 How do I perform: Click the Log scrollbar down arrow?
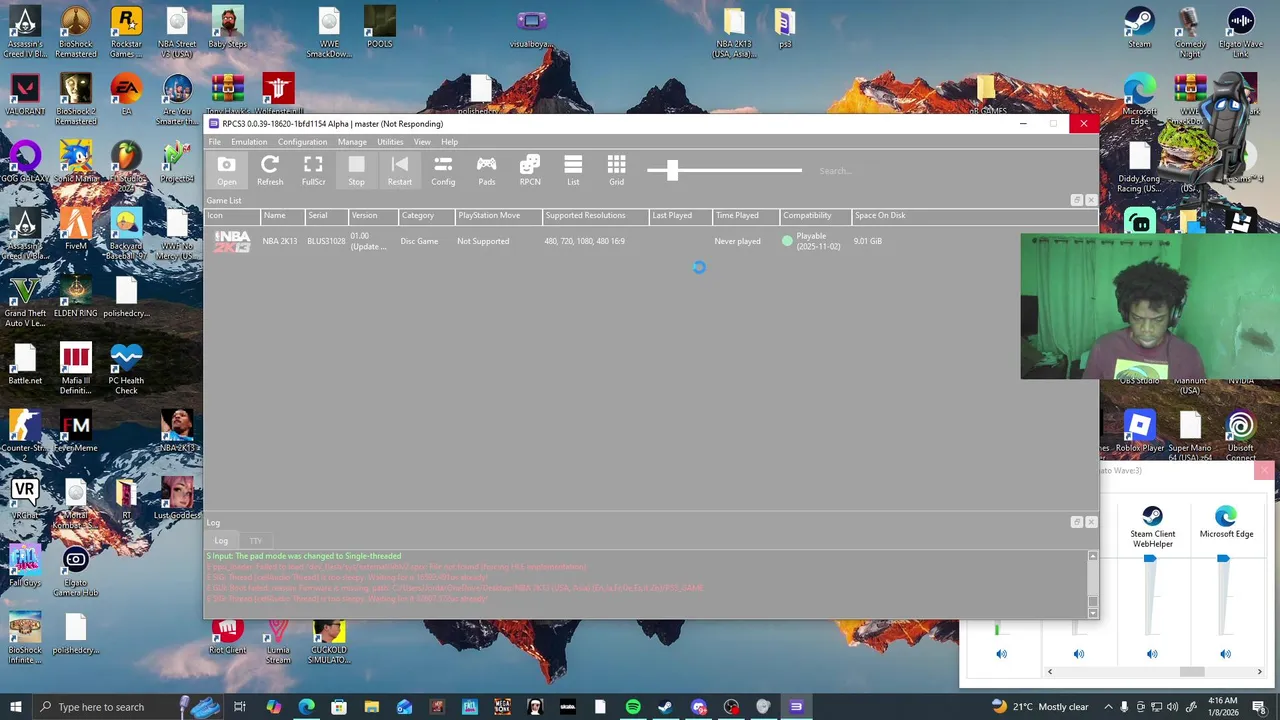pyautogui.click(x=1092, y=613)
